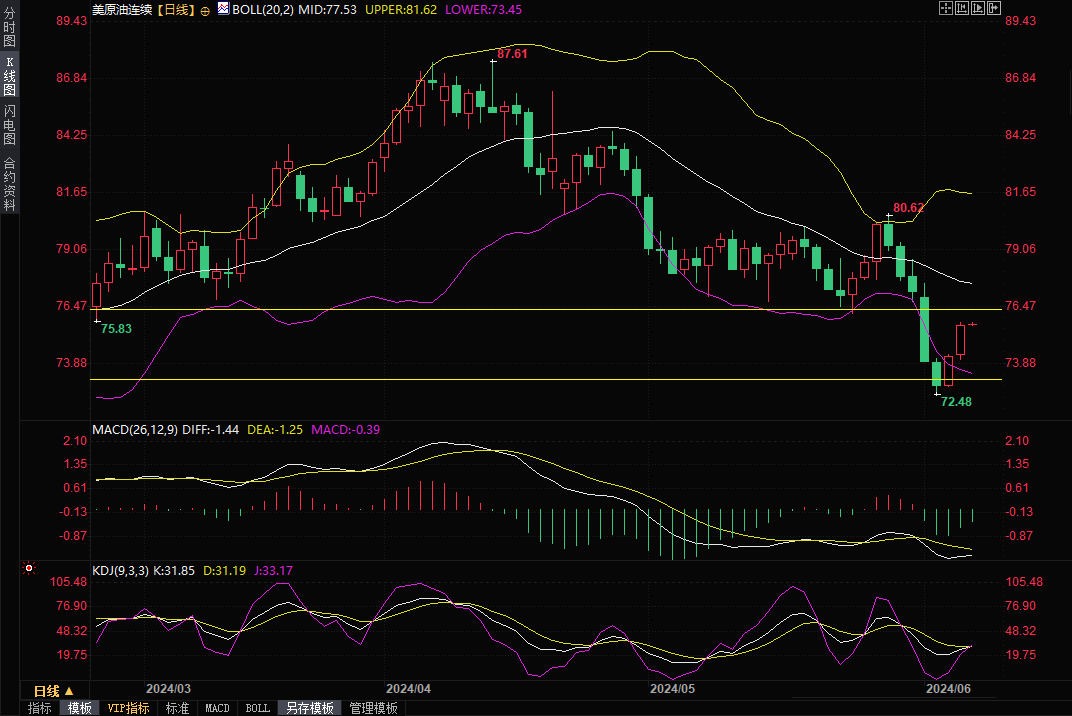The image size is (1072, 716).
Task: Click the 管理模板 button
Action: [x=372, y=708]
